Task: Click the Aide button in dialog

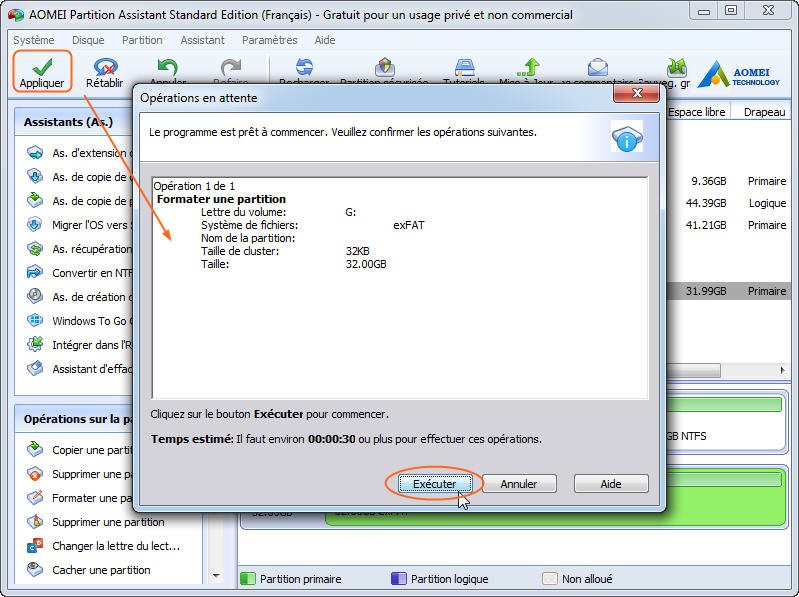Action: click(x=611, y=484)
